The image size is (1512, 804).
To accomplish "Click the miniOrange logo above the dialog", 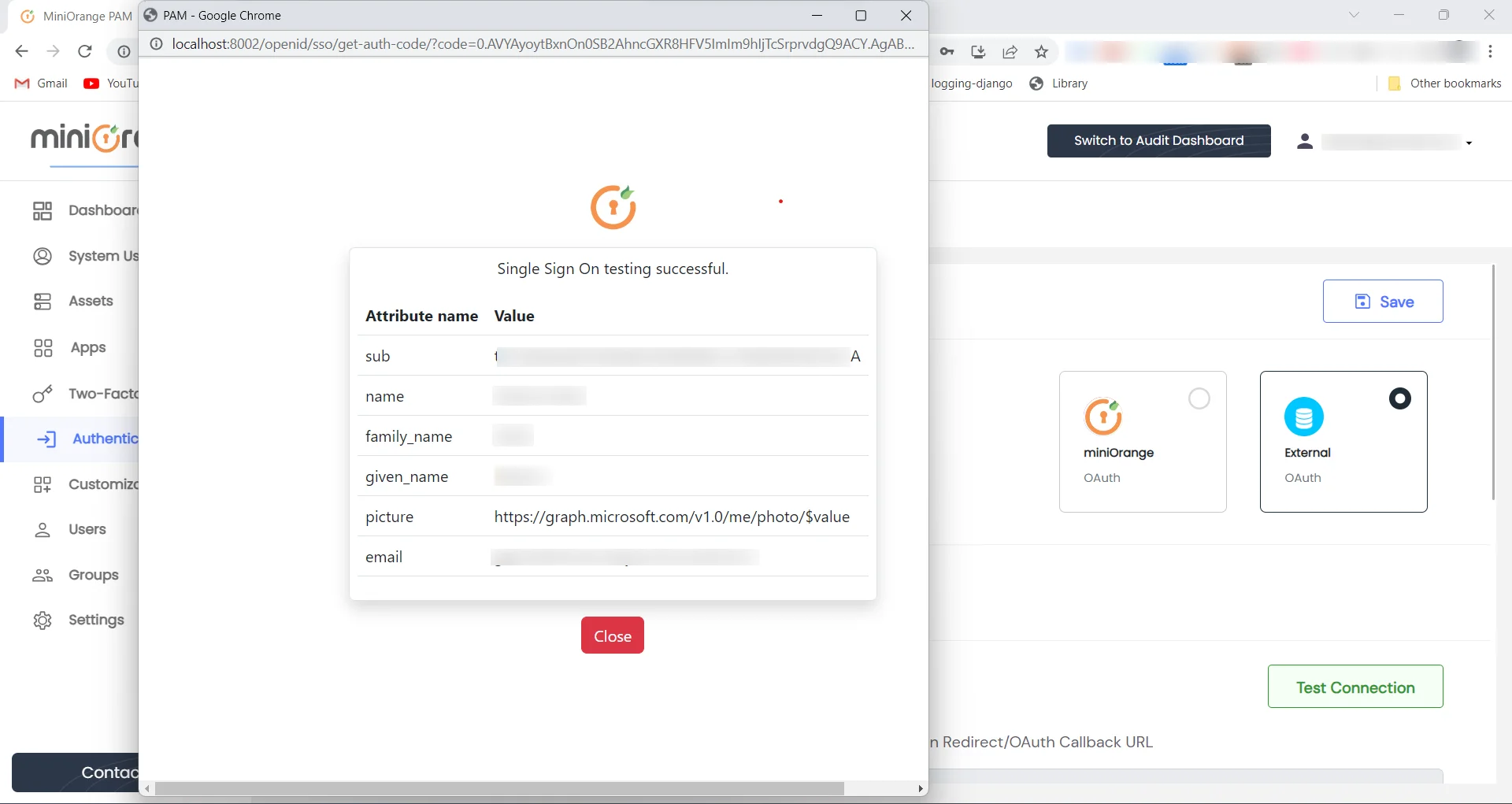I will [613, 206].
